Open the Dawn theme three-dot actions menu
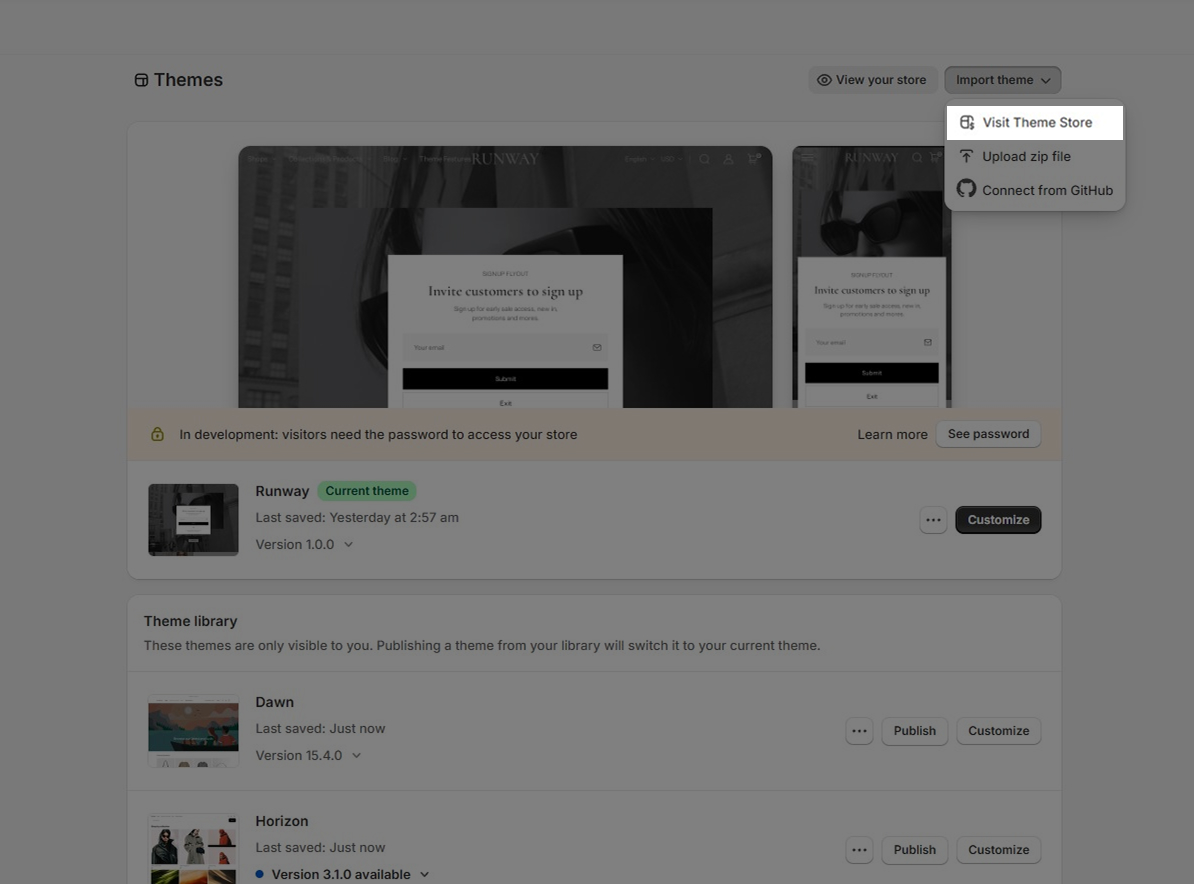This screenshot has height=884, width=1194. 859,731
